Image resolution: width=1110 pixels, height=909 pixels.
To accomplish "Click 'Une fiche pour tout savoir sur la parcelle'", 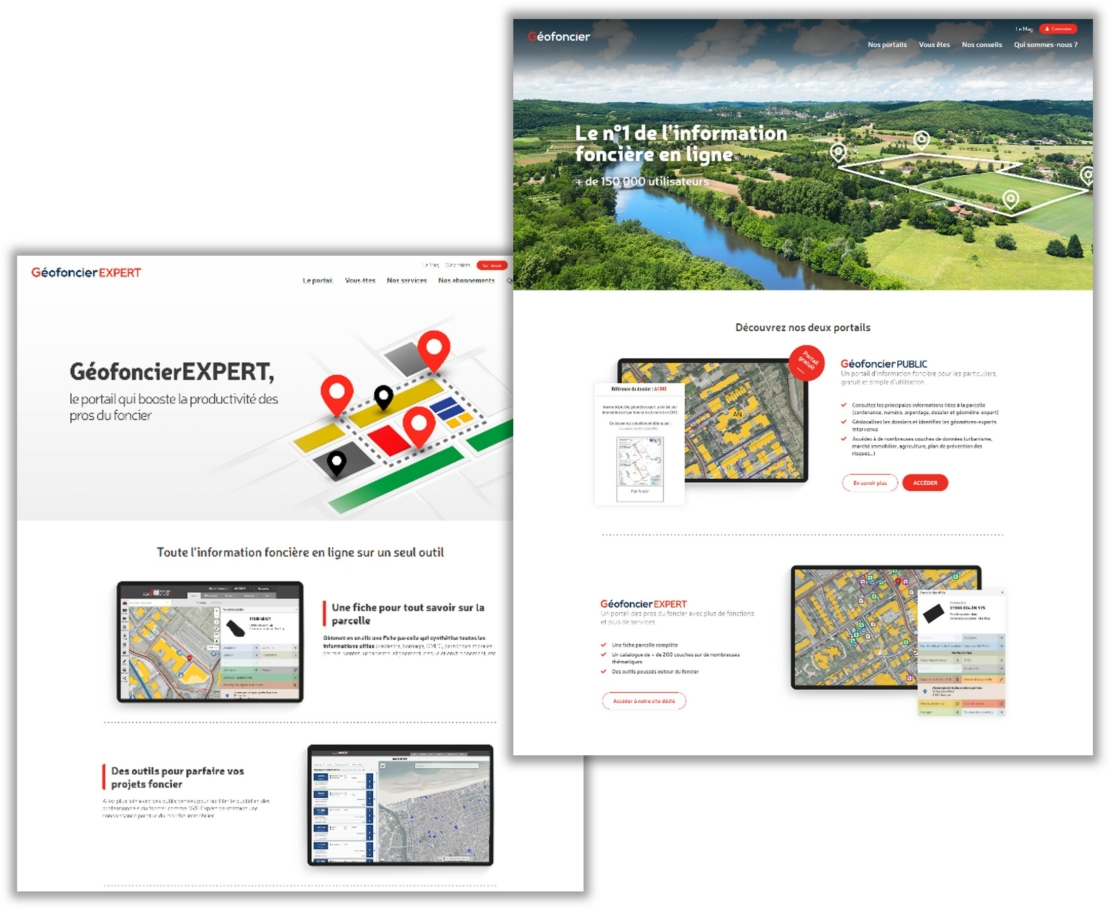I will click(408, 614).
